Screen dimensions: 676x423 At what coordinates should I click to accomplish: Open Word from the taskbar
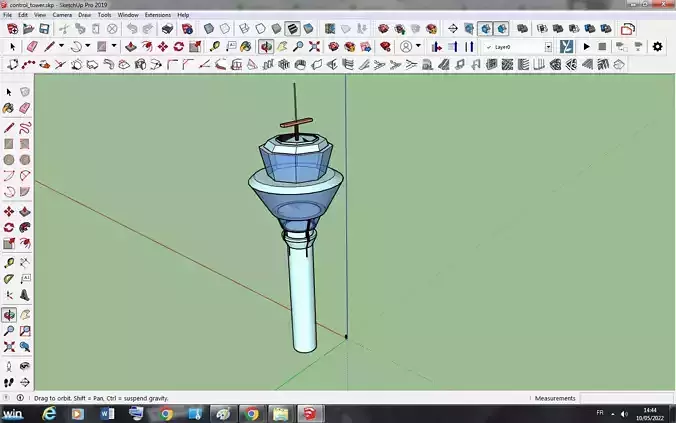tap(107, 414)
